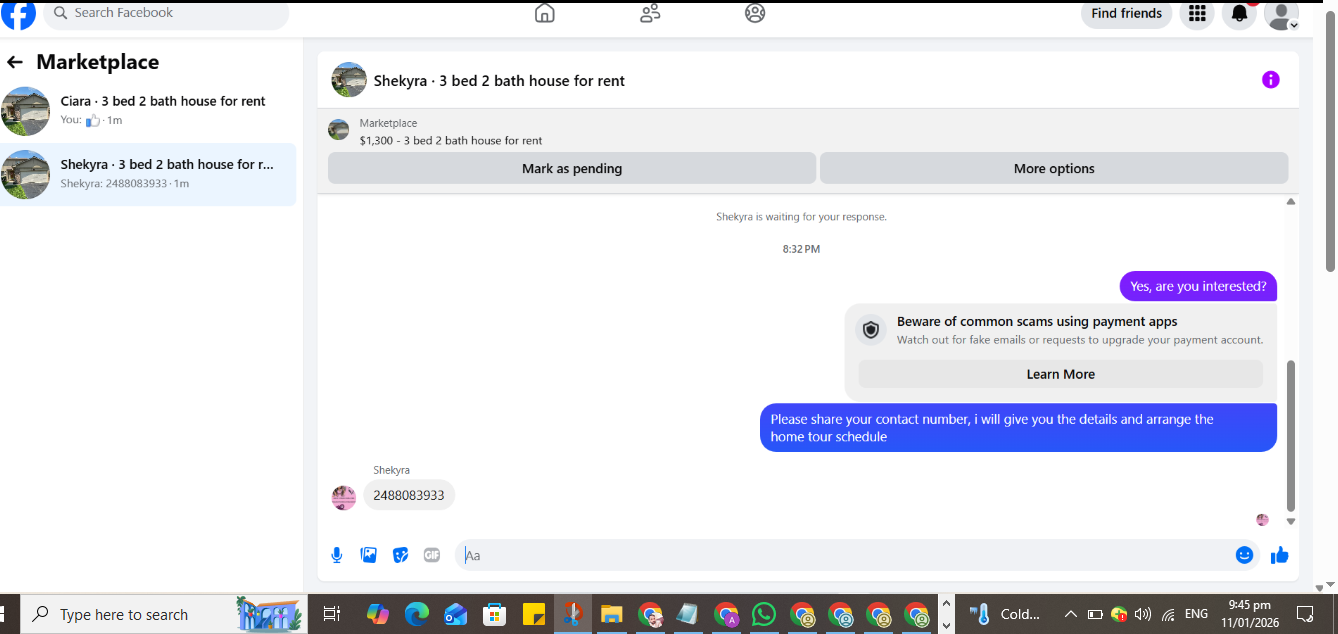This screenshot has width=1338, height=634.
Task: Click the chat scrollbar up arrow
Action: click(1291, 202)
